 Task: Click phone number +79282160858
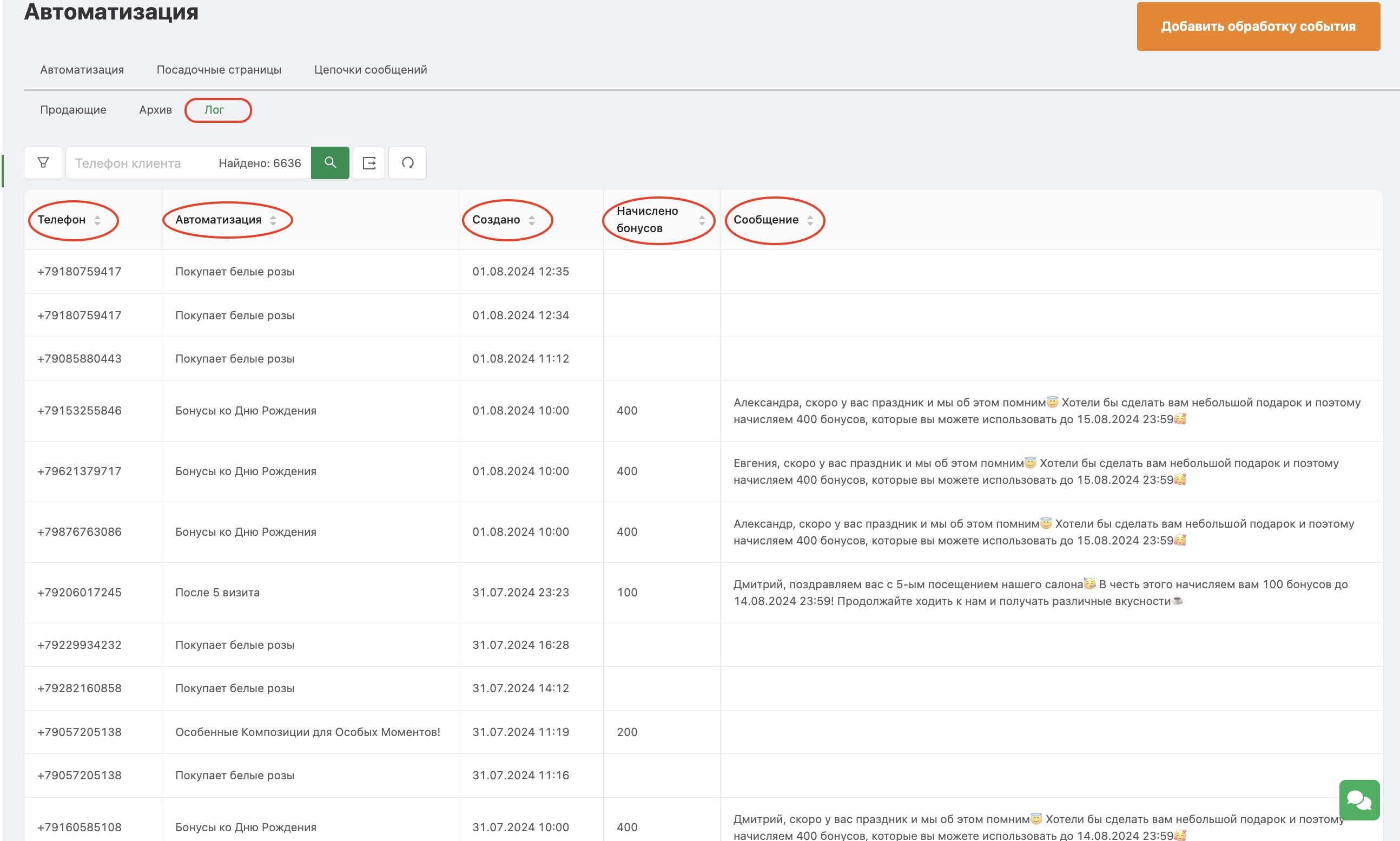[x=80, y=688]
